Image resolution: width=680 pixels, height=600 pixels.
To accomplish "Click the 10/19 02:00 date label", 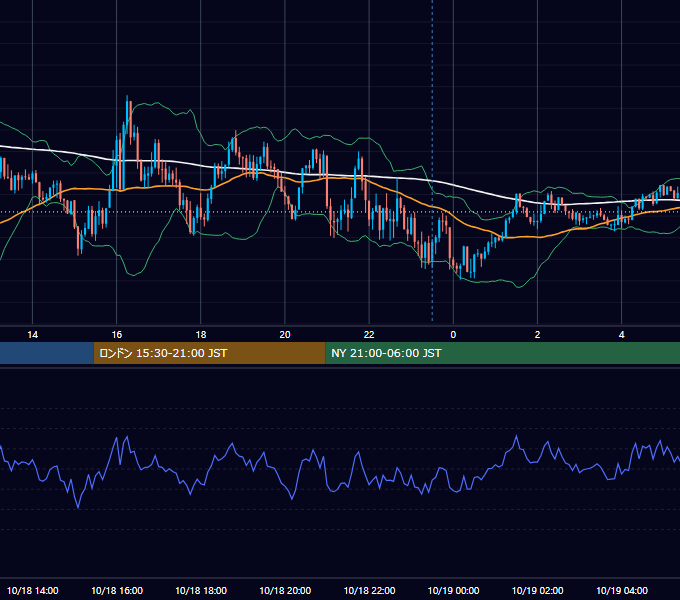I will pyautogui.click(x=537, y=590).
